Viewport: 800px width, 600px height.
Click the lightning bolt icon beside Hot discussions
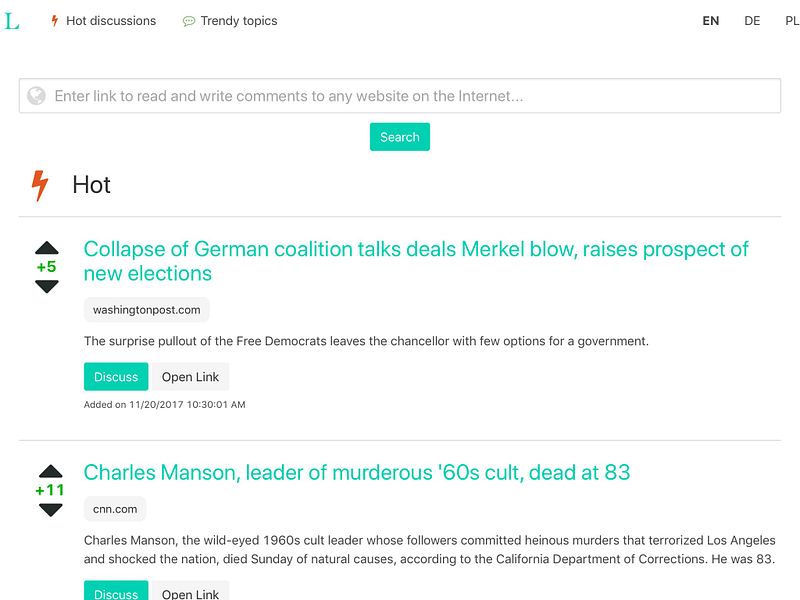[x=55, y=21]
